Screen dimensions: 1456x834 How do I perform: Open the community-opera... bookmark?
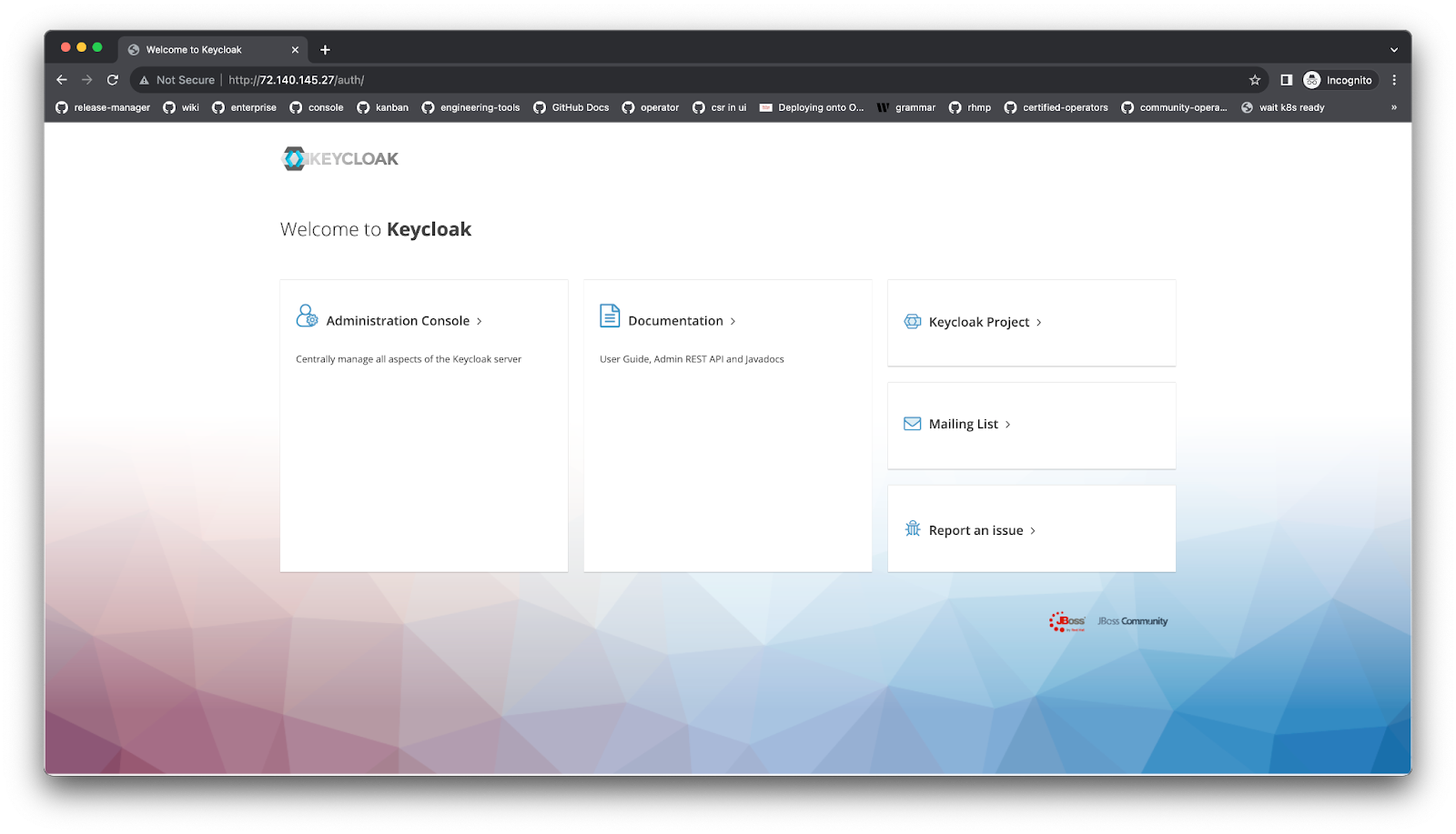[1175, 107]
